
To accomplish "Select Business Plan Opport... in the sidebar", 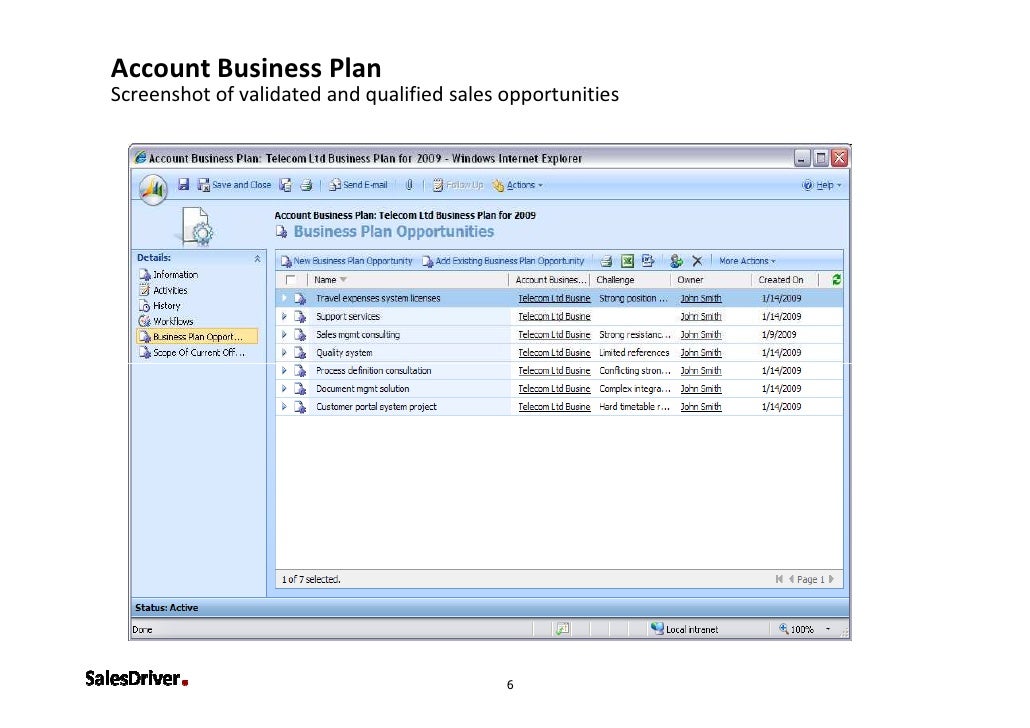I will point(197,336).
